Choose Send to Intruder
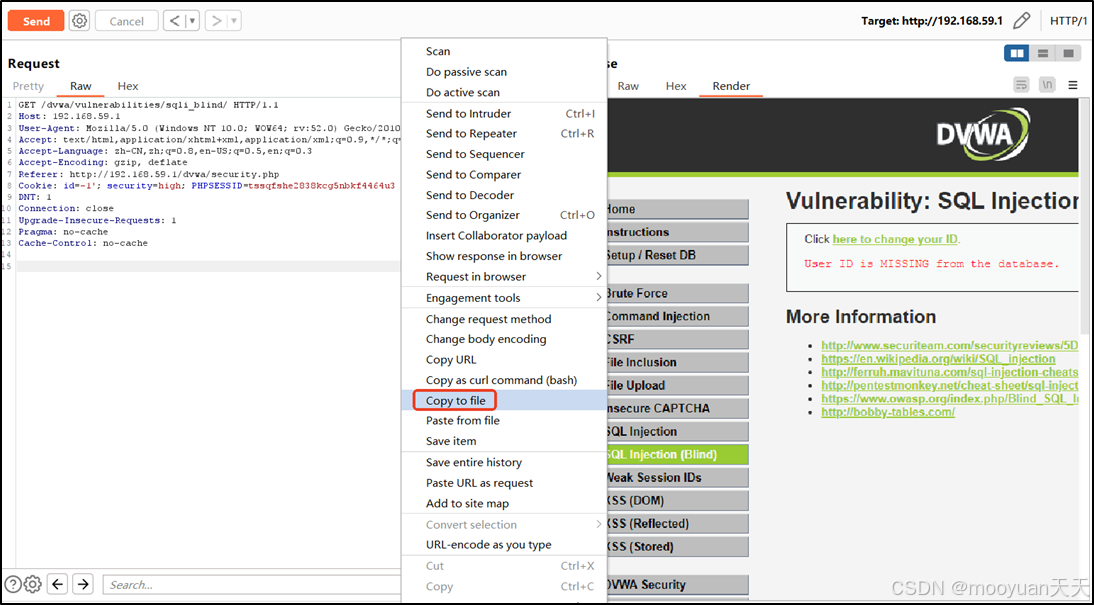Image resolution: width=1094 pixels, height=605 pixels. click(504, 114)
